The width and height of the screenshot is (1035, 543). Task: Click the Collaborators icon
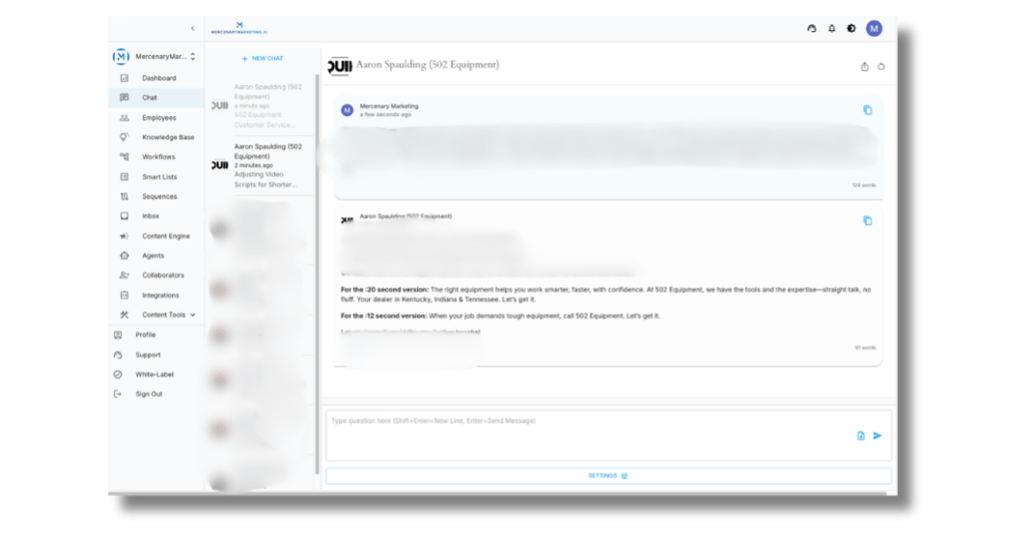124,275
